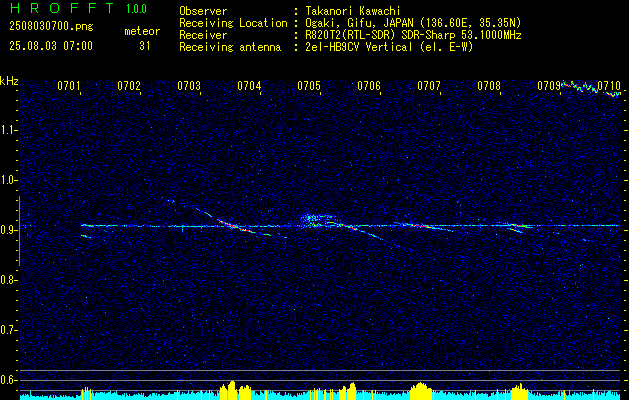Click the version number 1.0.0
The height and width of the screenshot is (400, 629).
136,9
